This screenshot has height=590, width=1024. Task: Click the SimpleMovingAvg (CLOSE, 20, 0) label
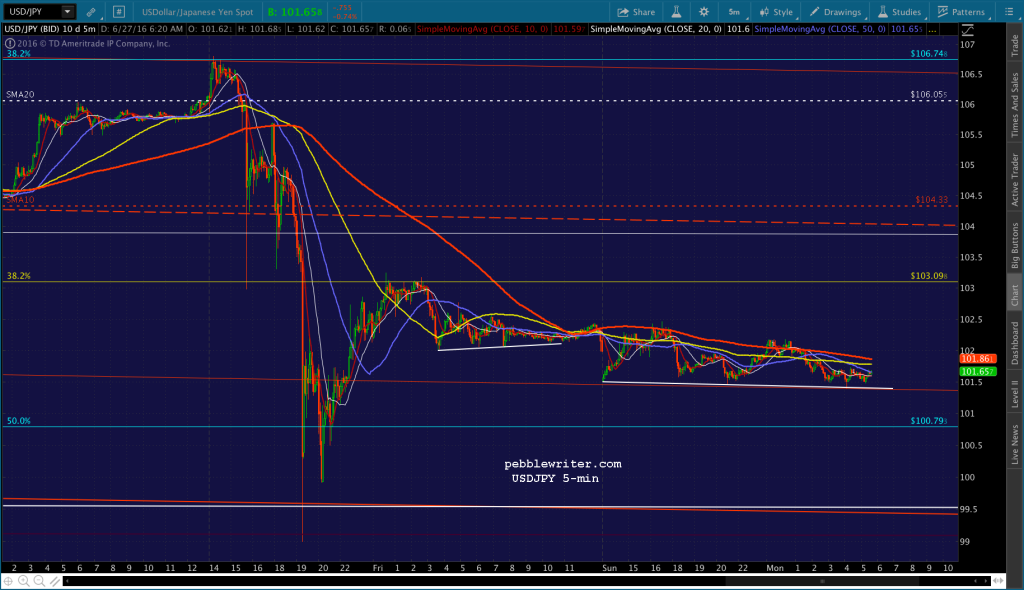656,29
